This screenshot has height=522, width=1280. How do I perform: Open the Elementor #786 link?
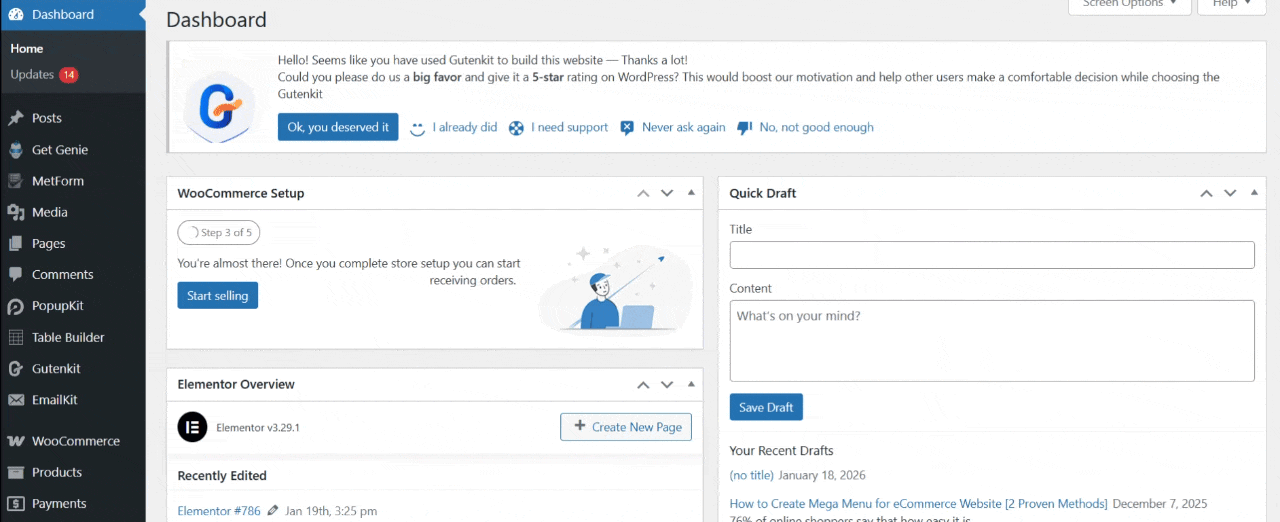pyautogui.click(x=219, y=511)
